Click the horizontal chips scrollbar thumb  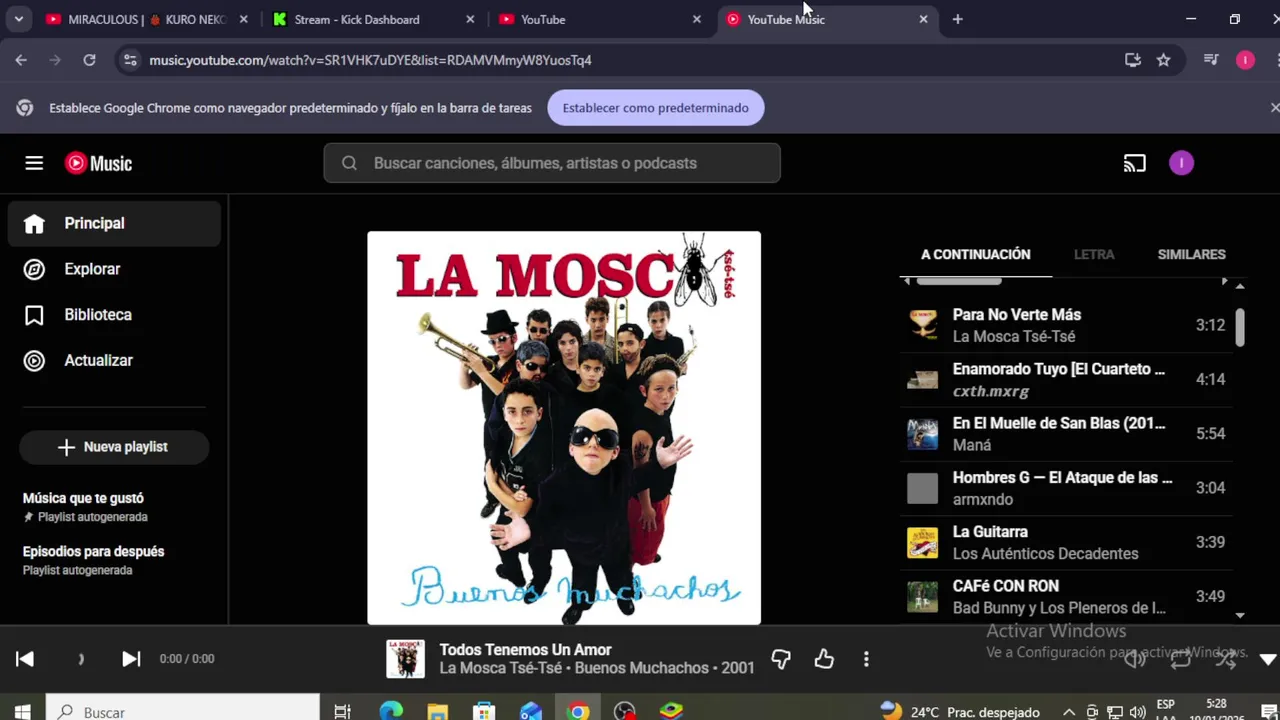959,282
